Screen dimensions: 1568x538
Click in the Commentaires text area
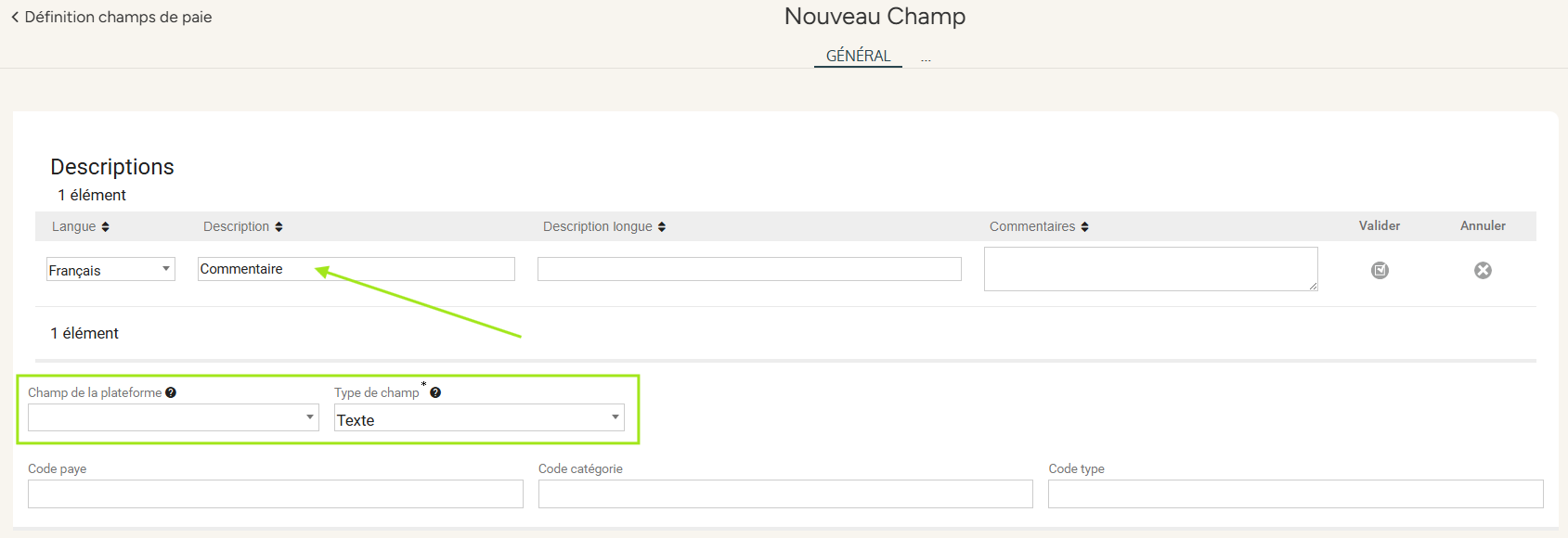click(1151, 269)
